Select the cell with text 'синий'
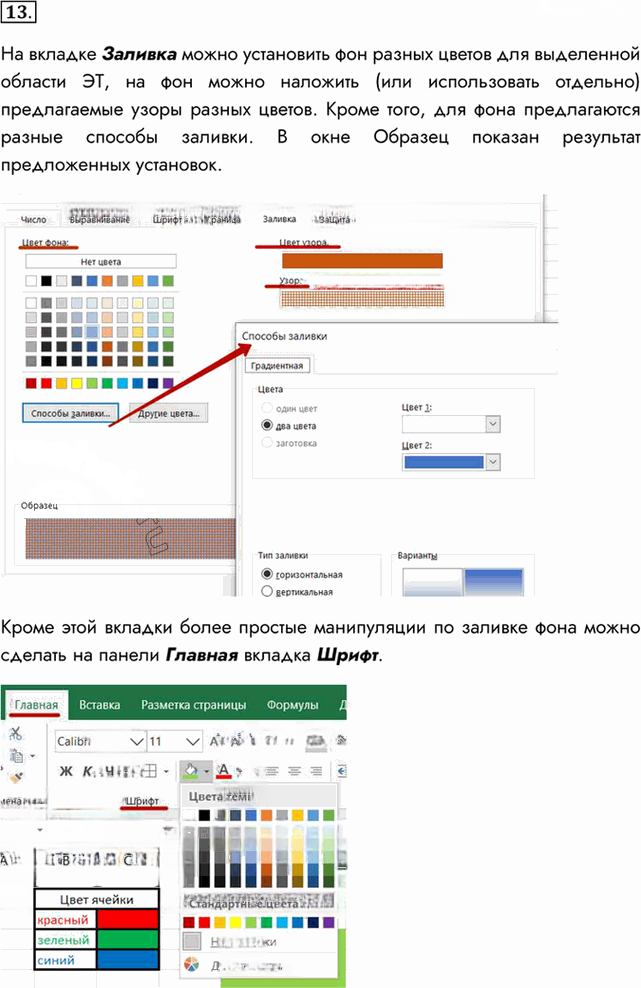The image size is (641, 988). pyautogui.click(x=65, y=960)
